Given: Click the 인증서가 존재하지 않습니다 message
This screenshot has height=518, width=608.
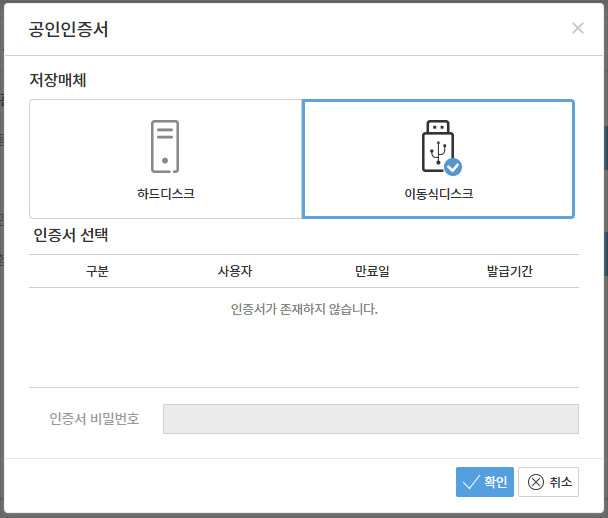Looking at the screenshot, I should 304,309.
